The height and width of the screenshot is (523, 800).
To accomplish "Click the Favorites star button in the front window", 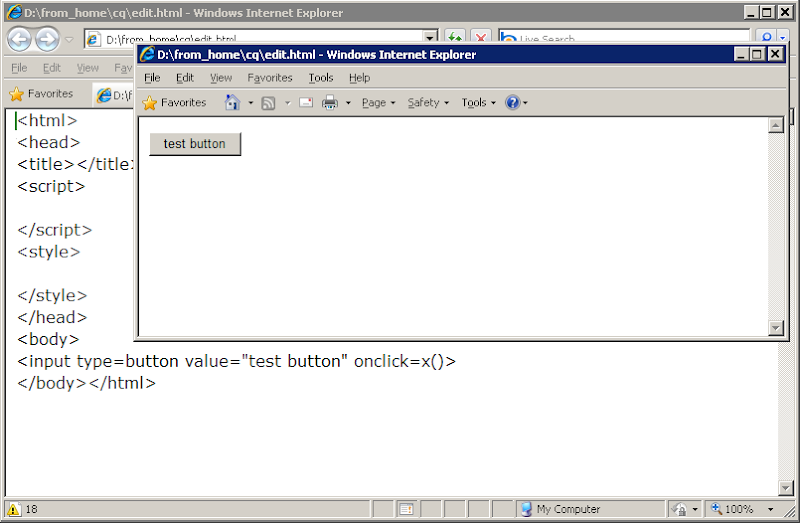I will [174, 103].
